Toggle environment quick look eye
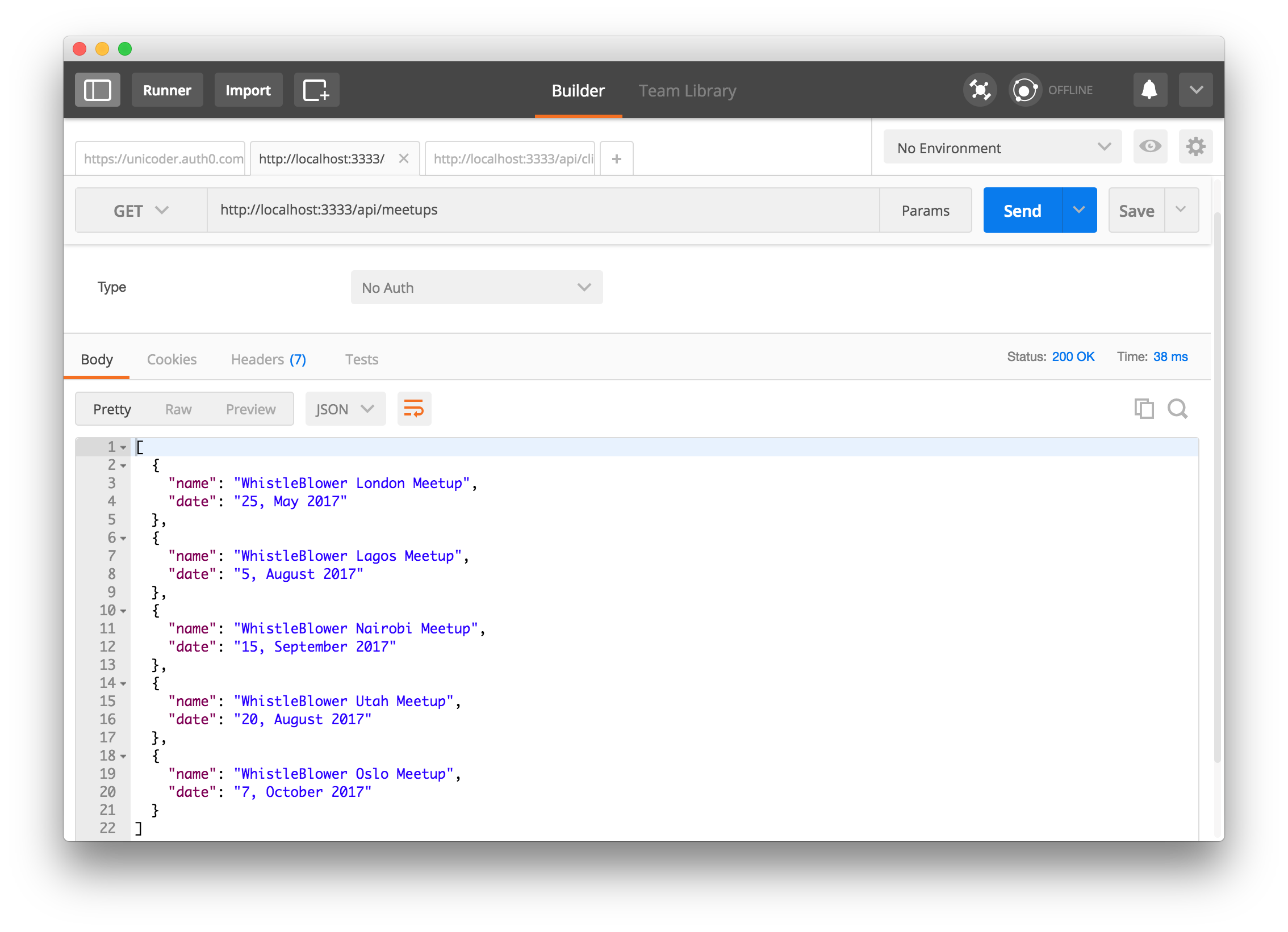 [x=1150, y=147]
